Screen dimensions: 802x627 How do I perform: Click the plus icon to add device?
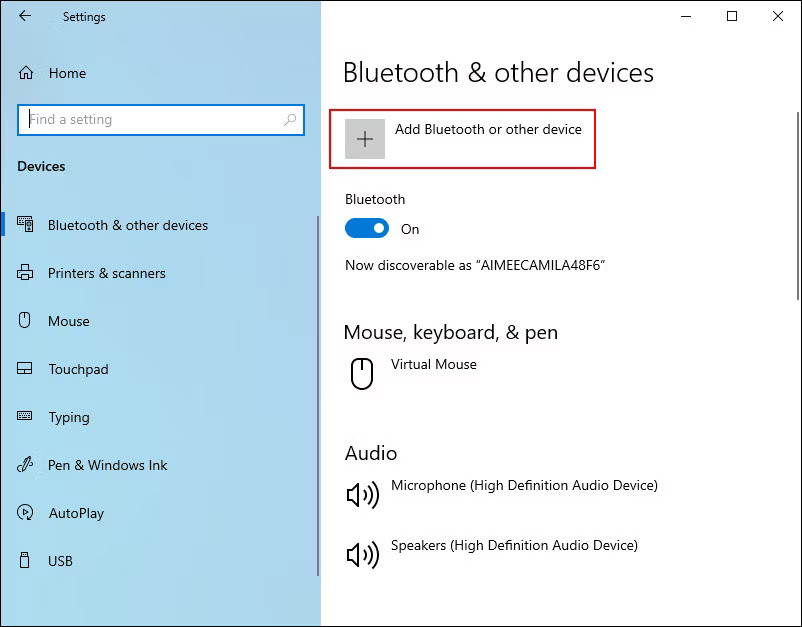(365, 139)
